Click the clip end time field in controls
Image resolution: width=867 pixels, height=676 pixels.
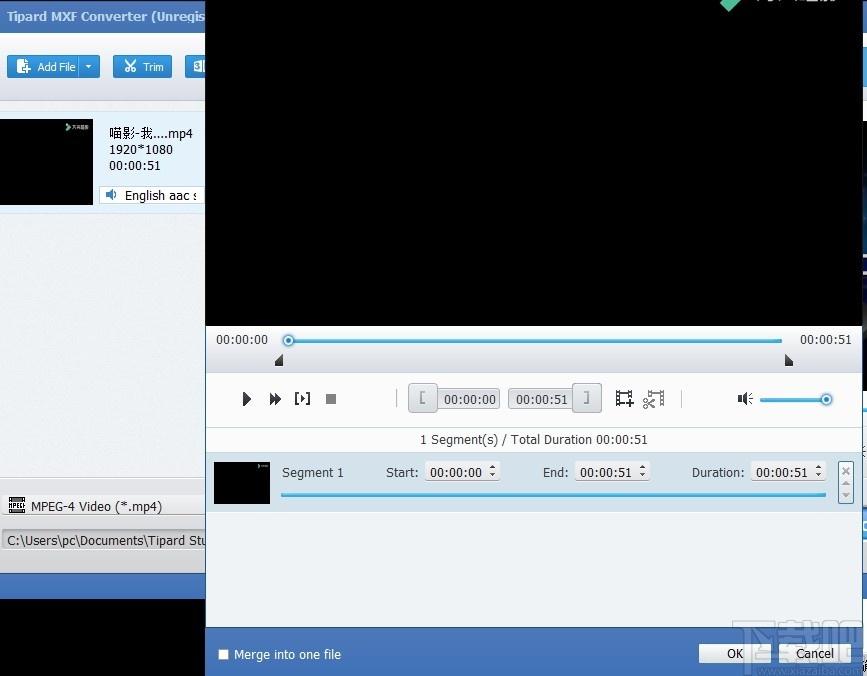pos(541,399)
